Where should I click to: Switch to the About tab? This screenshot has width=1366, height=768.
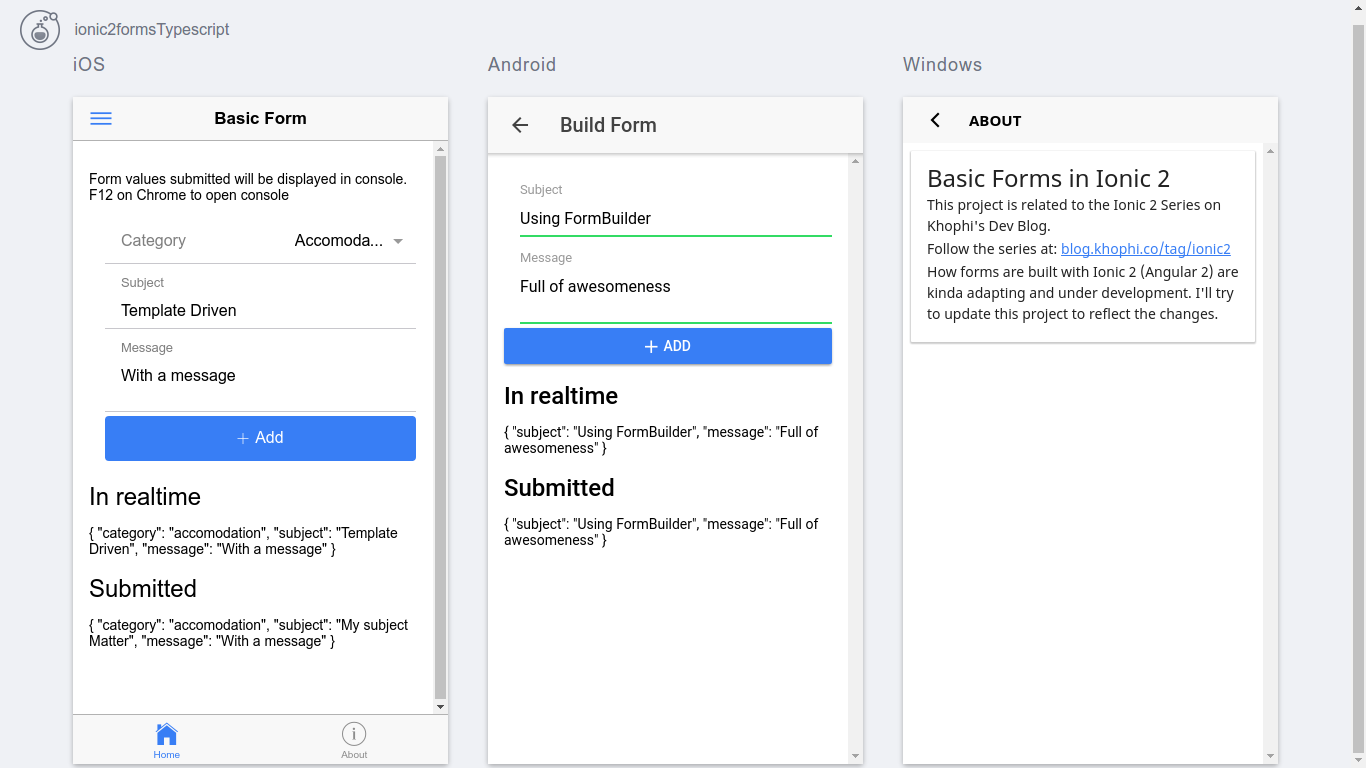[x=354, y=740]
